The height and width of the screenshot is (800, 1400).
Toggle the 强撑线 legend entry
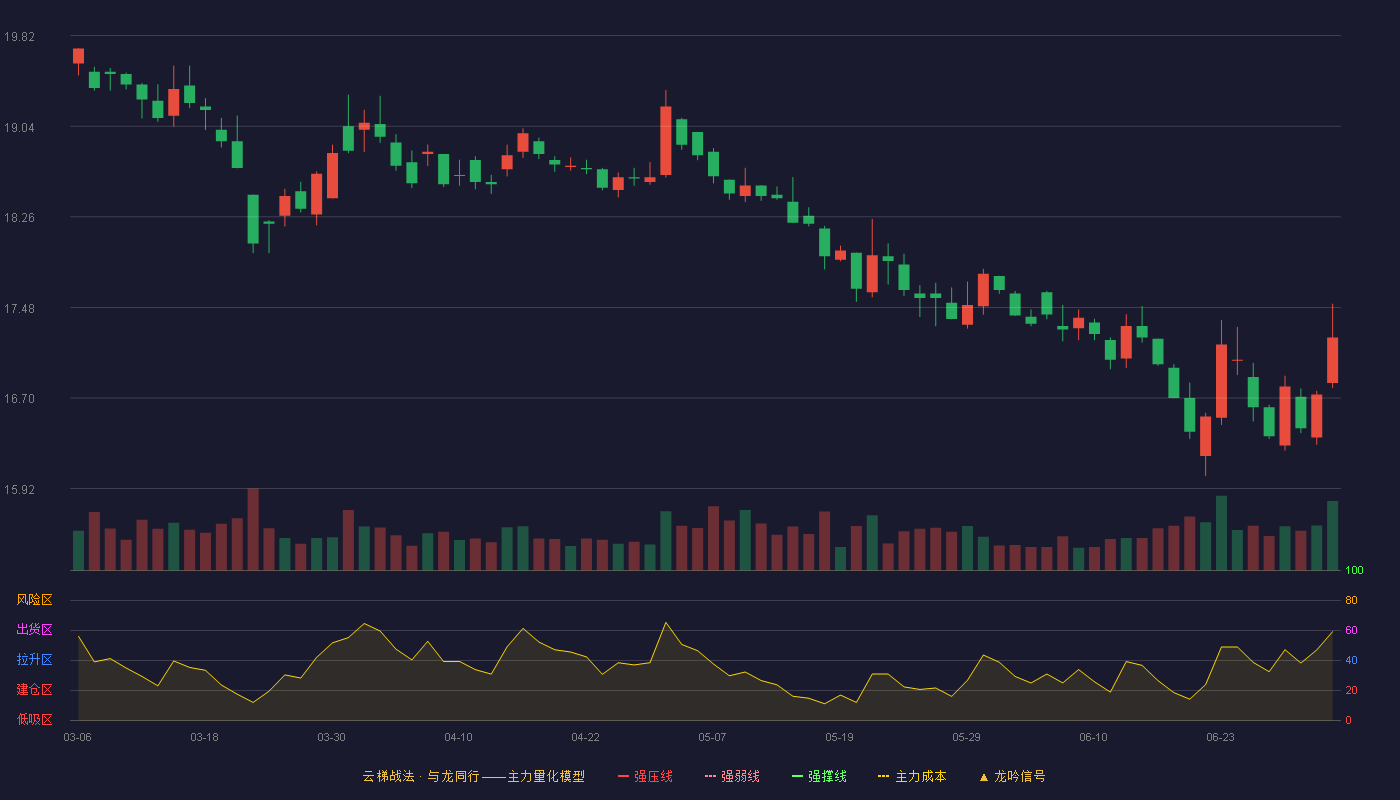pyautogui.click(x=819, y=776)
